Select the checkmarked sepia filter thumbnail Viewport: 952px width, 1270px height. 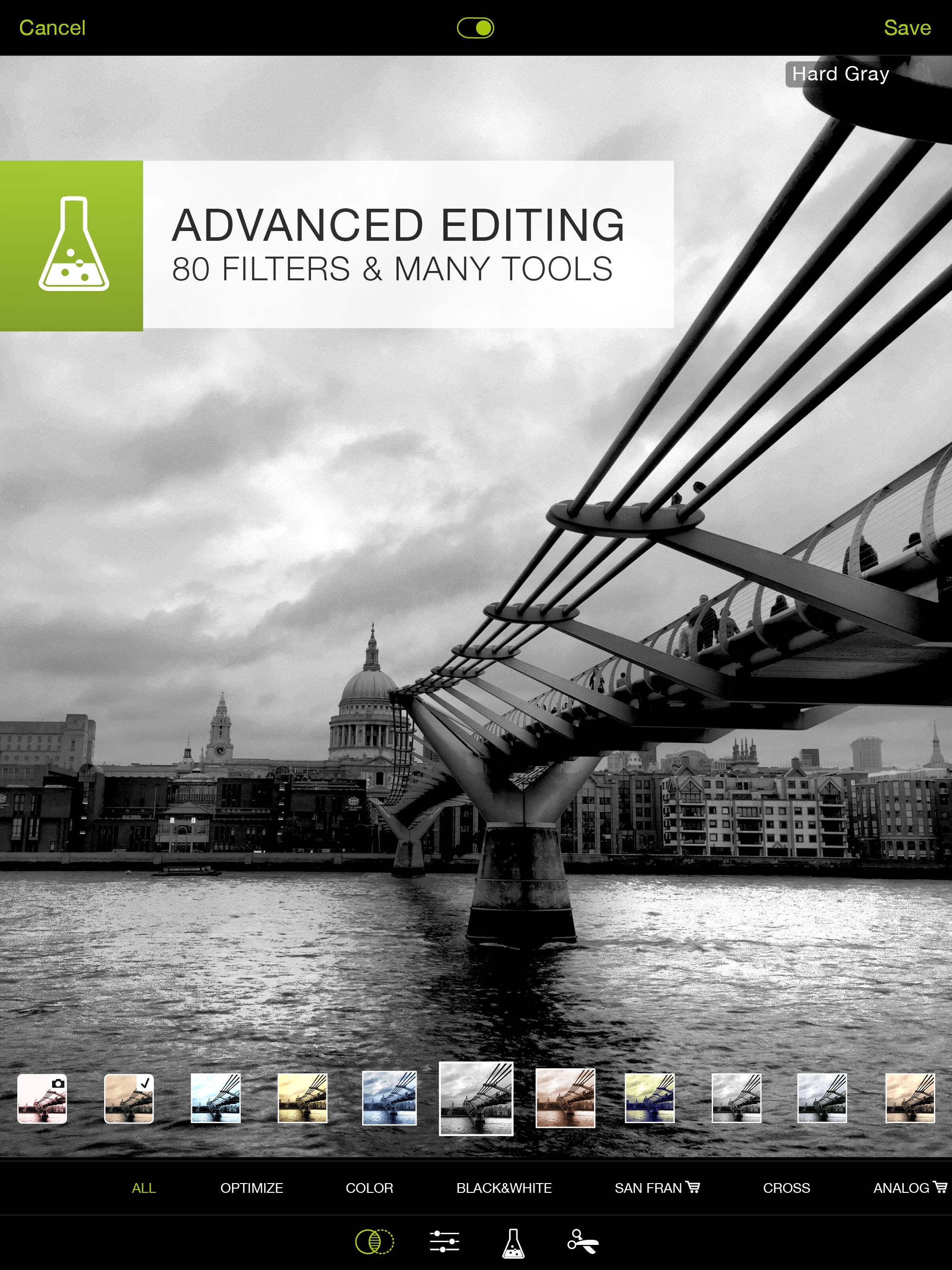click(x=129, y=1098)
